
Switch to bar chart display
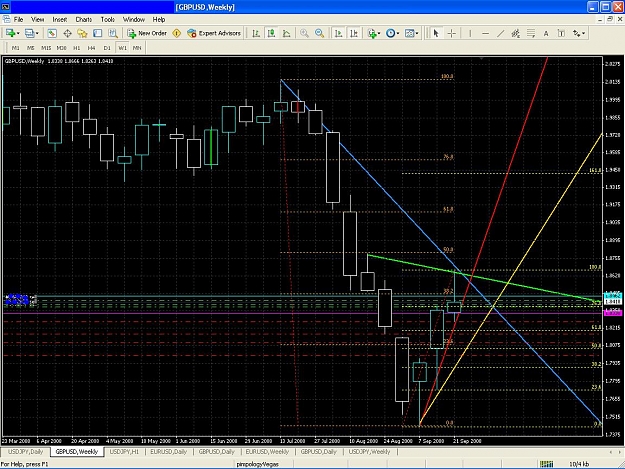[x=256, y=33]
